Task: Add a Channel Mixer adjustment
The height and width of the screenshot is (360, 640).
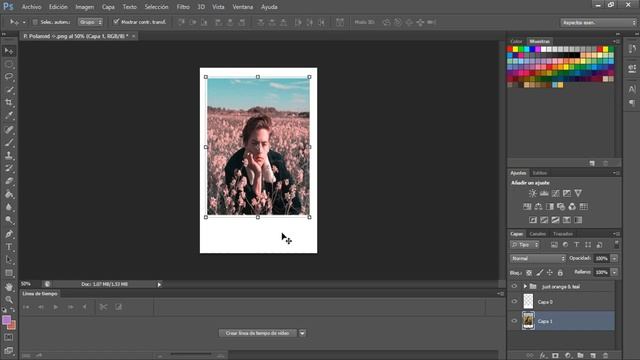Action: [x=572, y=207]
